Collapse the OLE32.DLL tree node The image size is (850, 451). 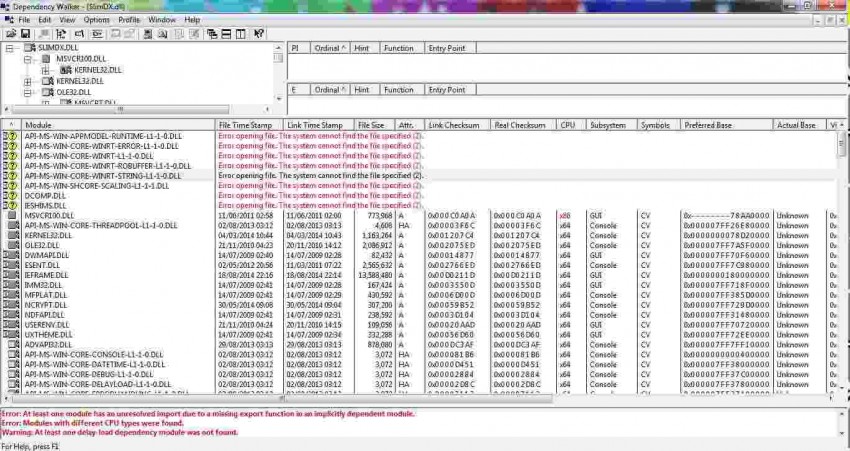click(x=29, y=92)
